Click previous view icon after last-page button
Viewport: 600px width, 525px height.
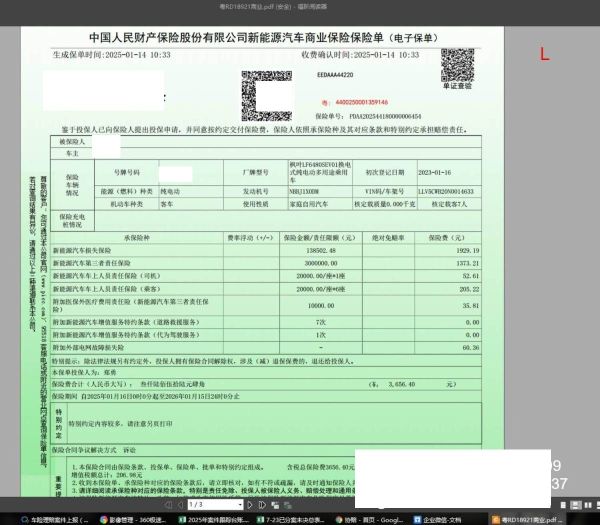pyautogui.click(x=275, y=505)
